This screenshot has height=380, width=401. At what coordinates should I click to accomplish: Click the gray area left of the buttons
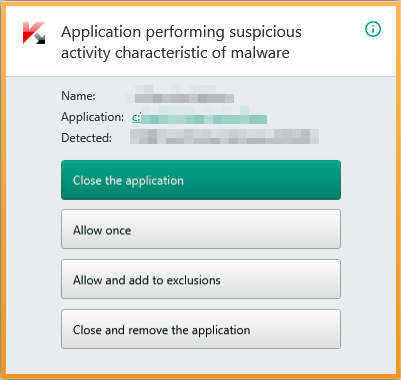33,253
